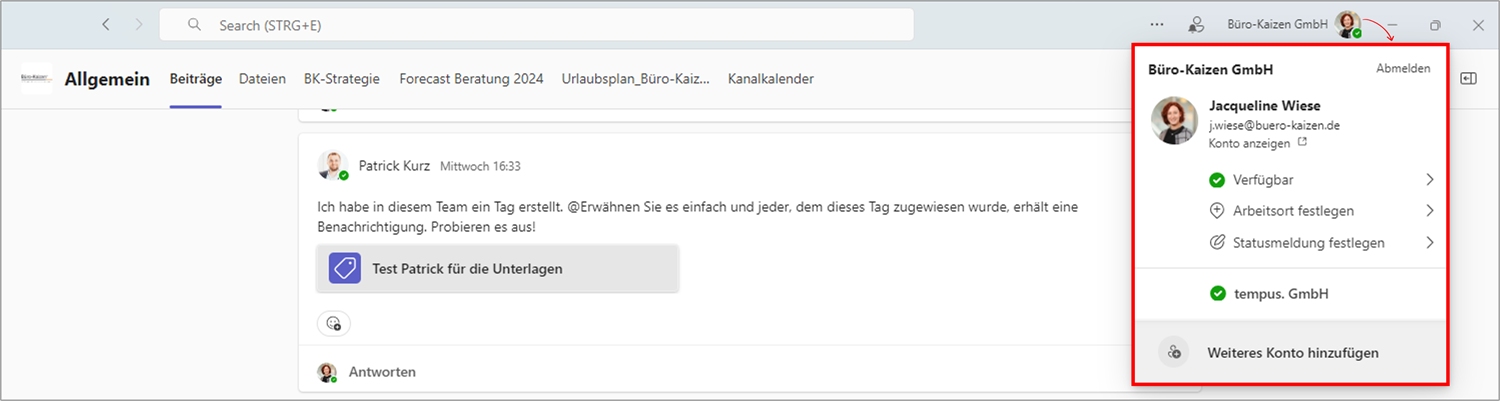This screenshot has height=401, width=1500.
Task: Click the add-account icon at panel bottom
Action: coord(1174,352)
